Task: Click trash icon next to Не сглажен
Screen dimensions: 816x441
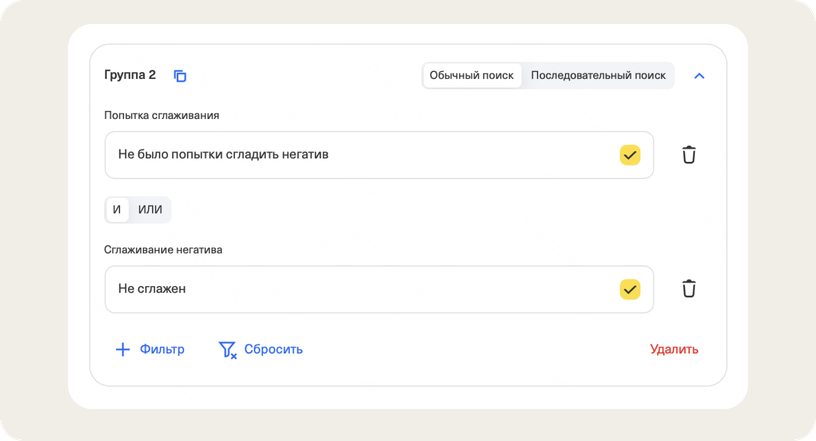Action: coord(689,289)
